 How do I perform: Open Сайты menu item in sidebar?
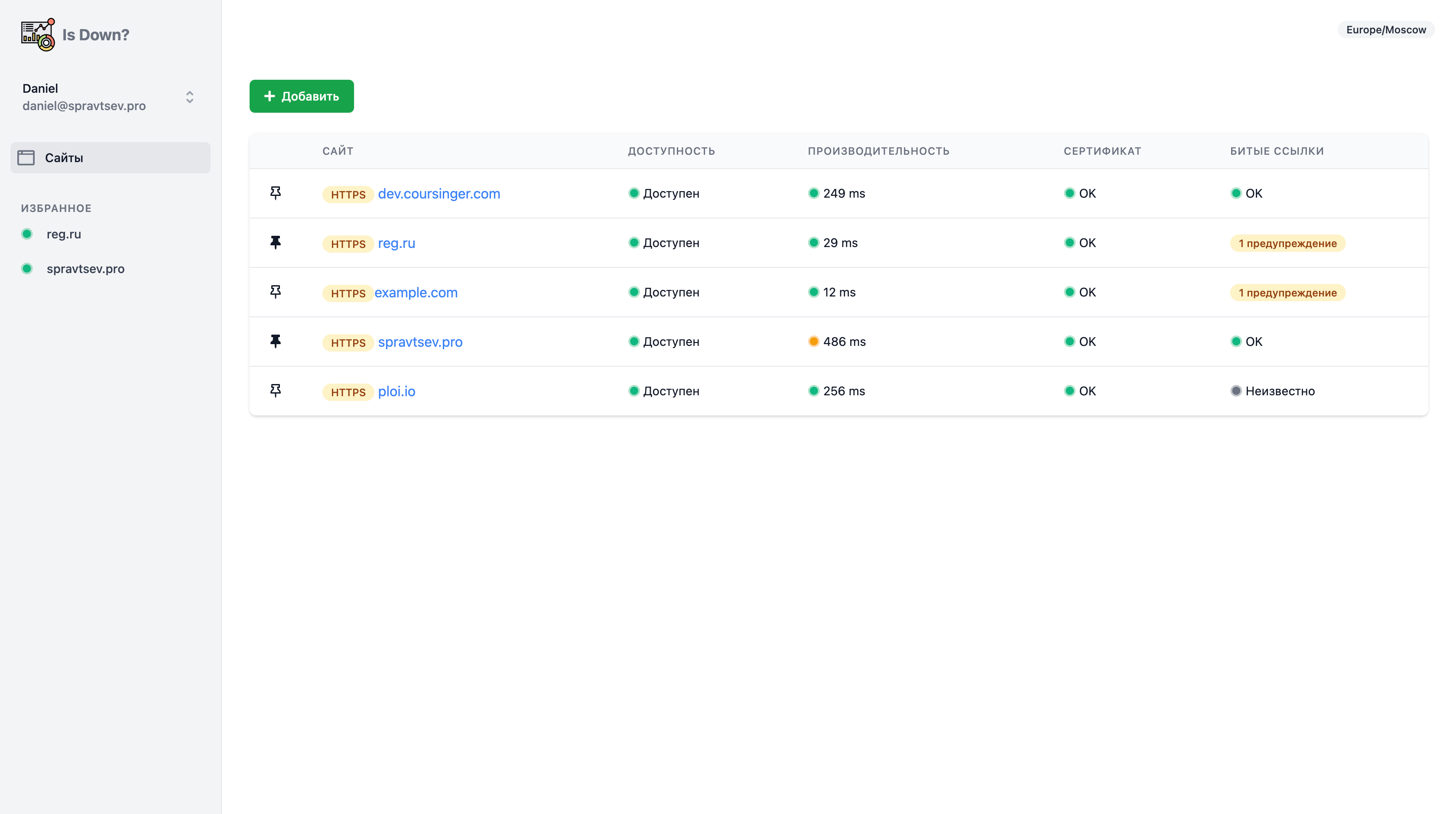(64, 158)
